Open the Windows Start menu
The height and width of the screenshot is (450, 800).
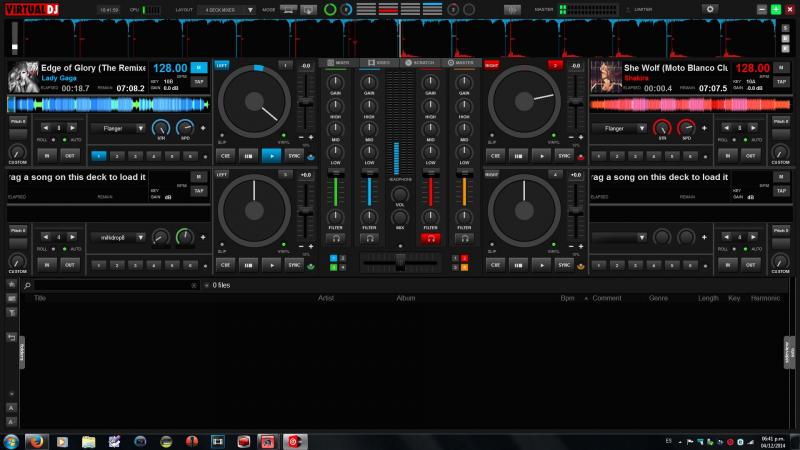point(11,441)
